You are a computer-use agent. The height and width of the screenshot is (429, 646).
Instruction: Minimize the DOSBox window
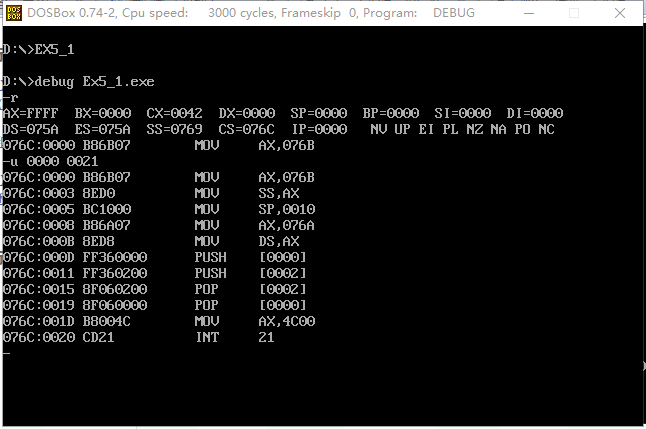pos(529,13)
